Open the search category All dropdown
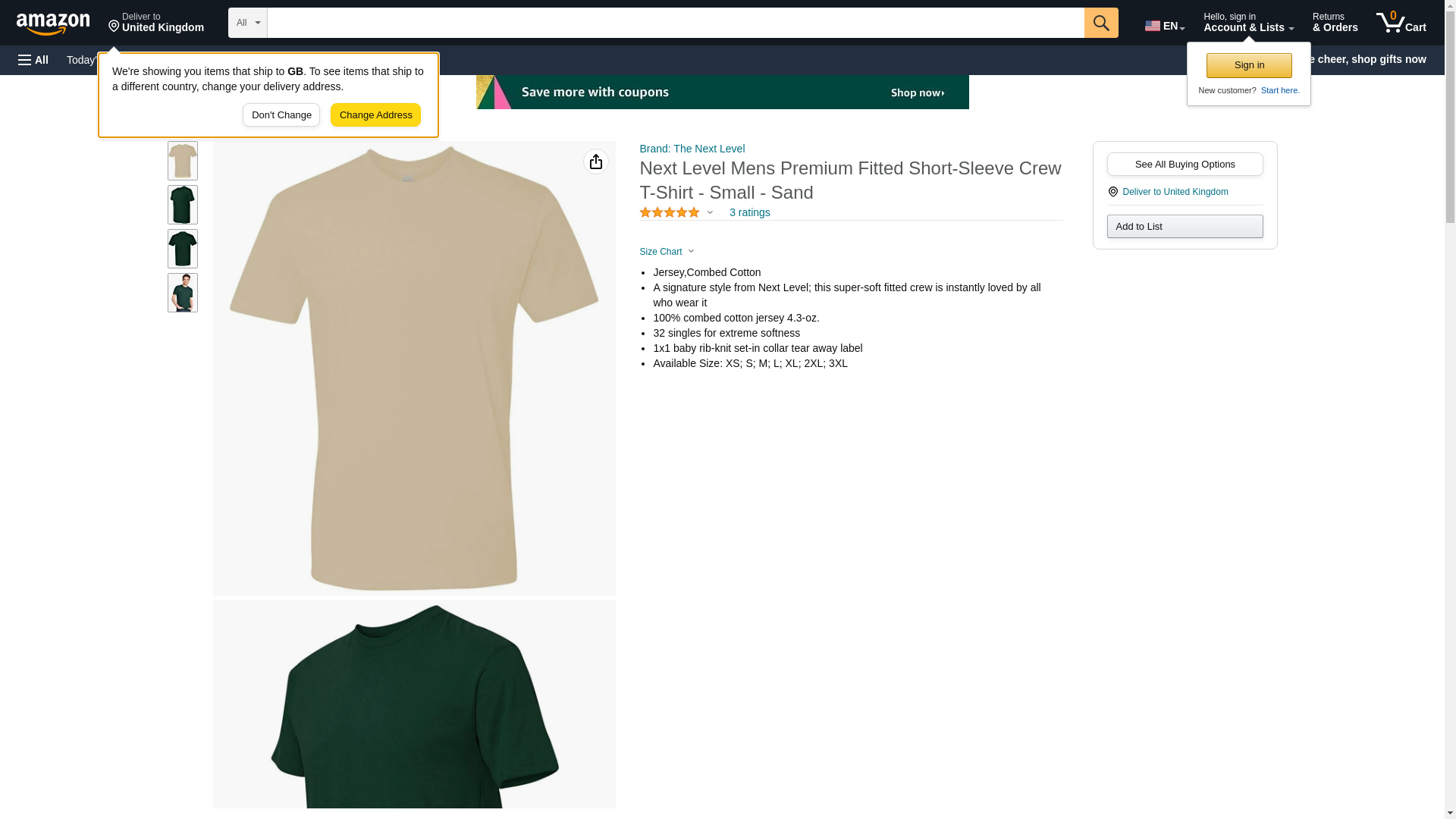The width and height of the screenshot is (1456, 819). point(248,23)
